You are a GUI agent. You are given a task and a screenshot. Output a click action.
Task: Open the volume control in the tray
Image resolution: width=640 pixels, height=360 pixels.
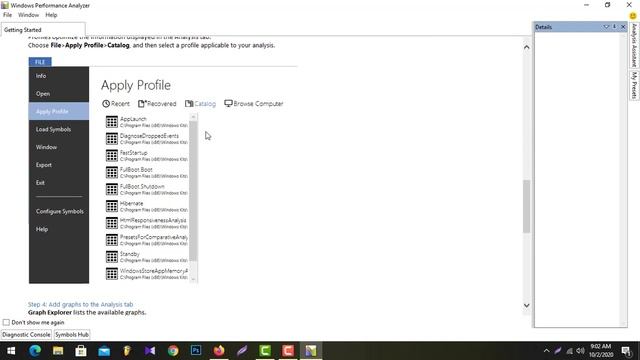pos(580,351)
